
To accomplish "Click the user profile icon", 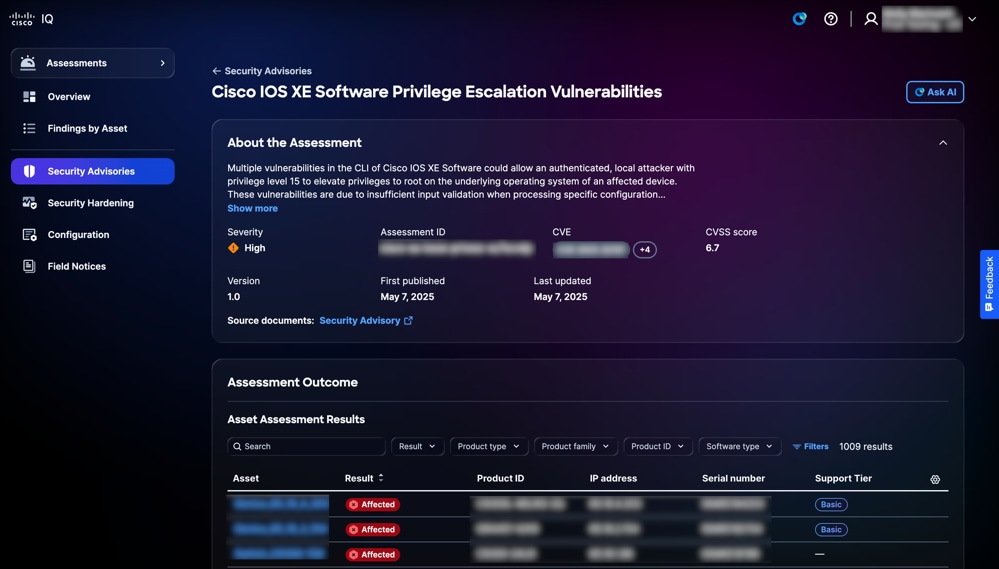I will click(x=871, y=19).
